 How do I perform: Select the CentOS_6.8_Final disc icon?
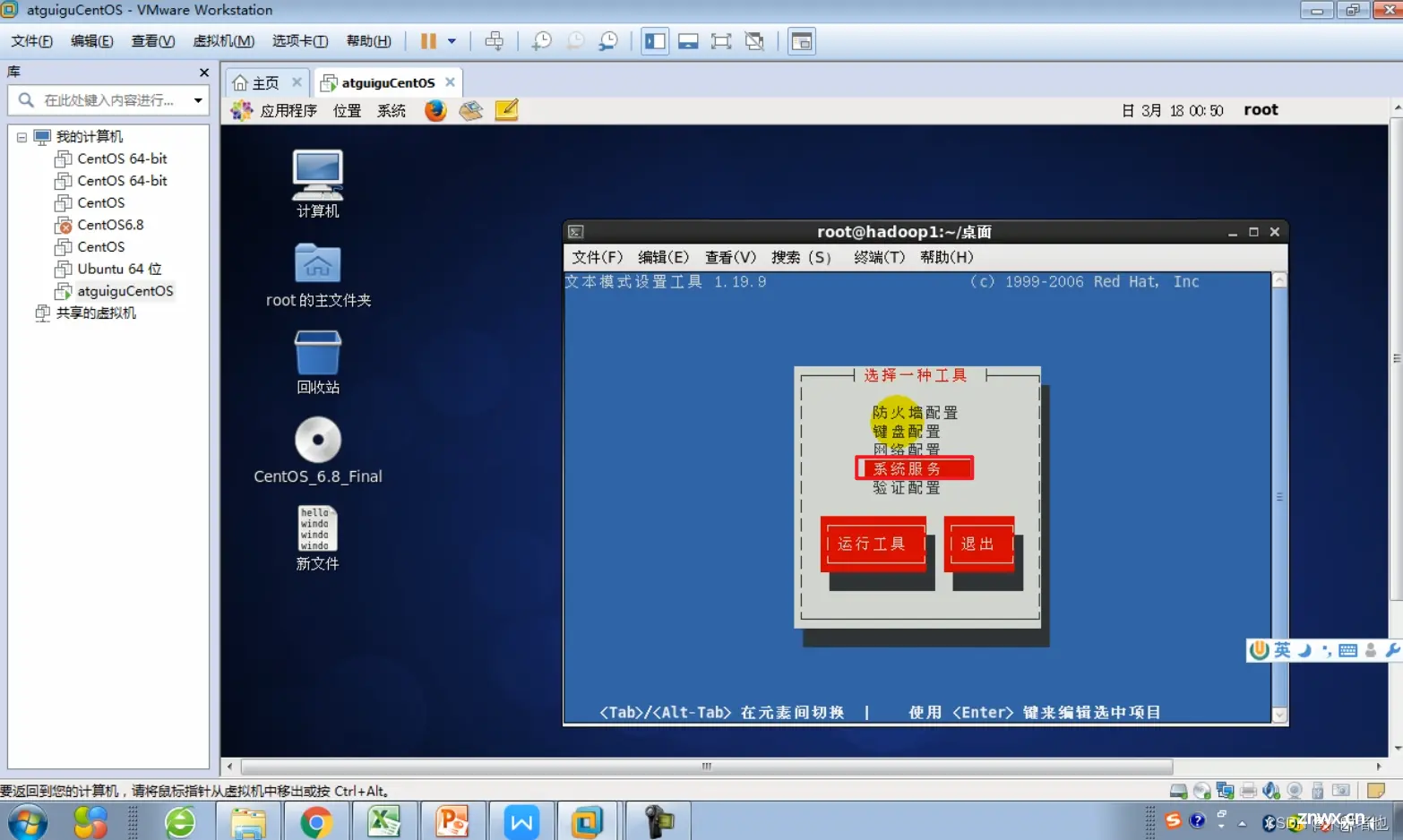318,450
